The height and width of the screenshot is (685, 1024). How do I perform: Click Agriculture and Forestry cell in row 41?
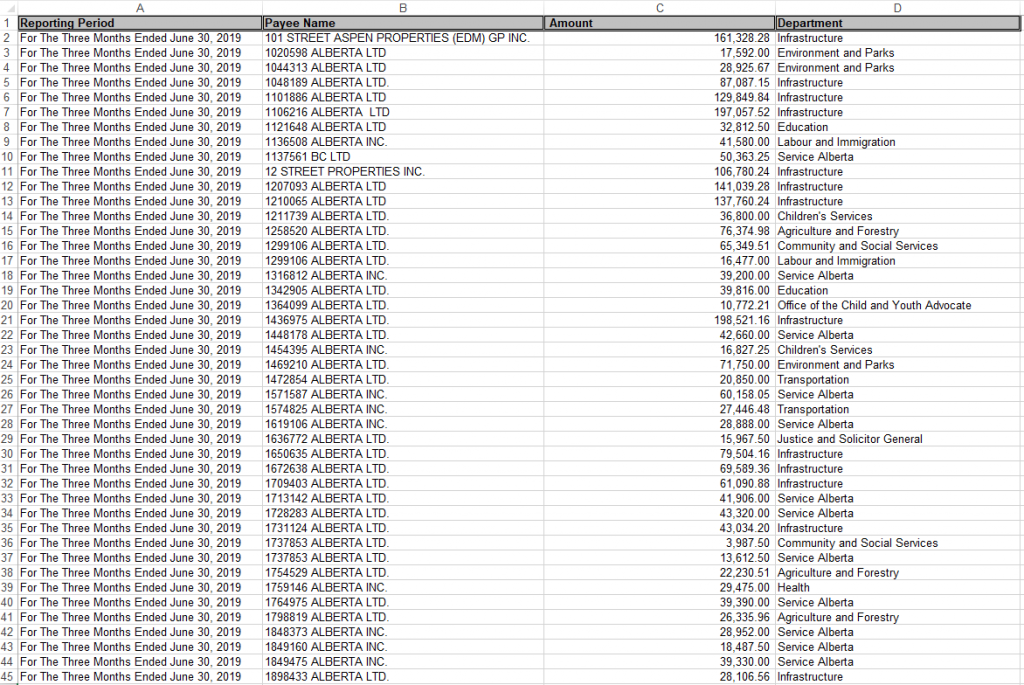pos(897,617)
